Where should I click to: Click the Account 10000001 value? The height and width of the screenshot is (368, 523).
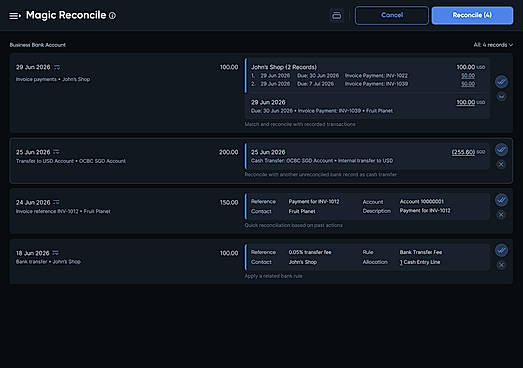(x=422, y=202)
